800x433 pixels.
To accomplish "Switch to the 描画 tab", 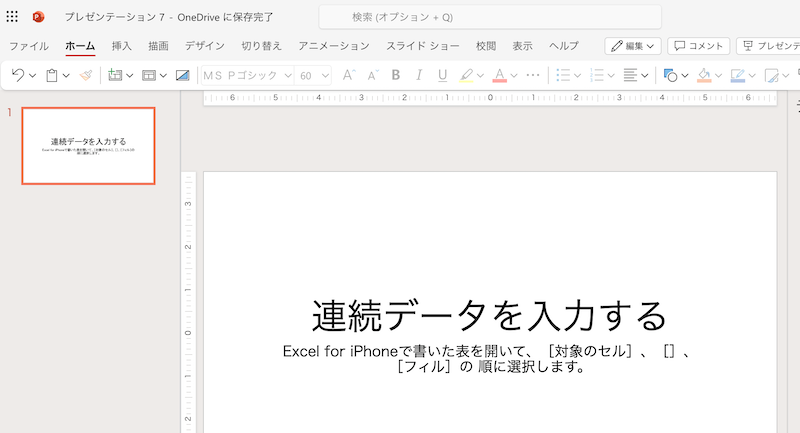I will coord(158,46).
